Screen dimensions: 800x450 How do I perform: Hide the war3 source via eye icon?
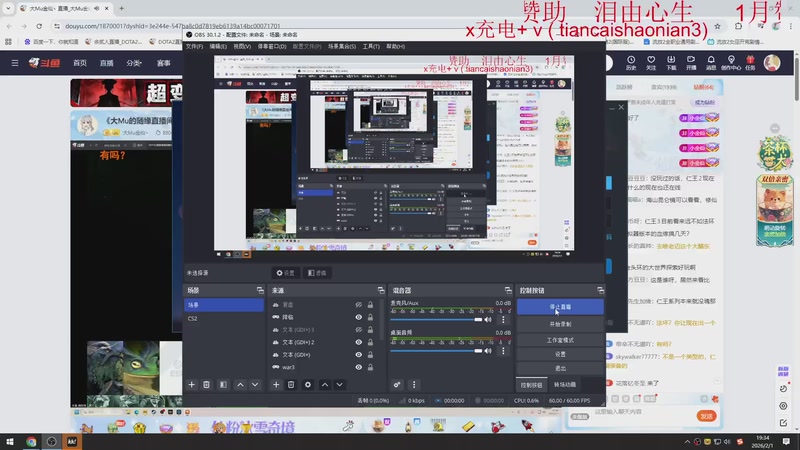[359, 367]
